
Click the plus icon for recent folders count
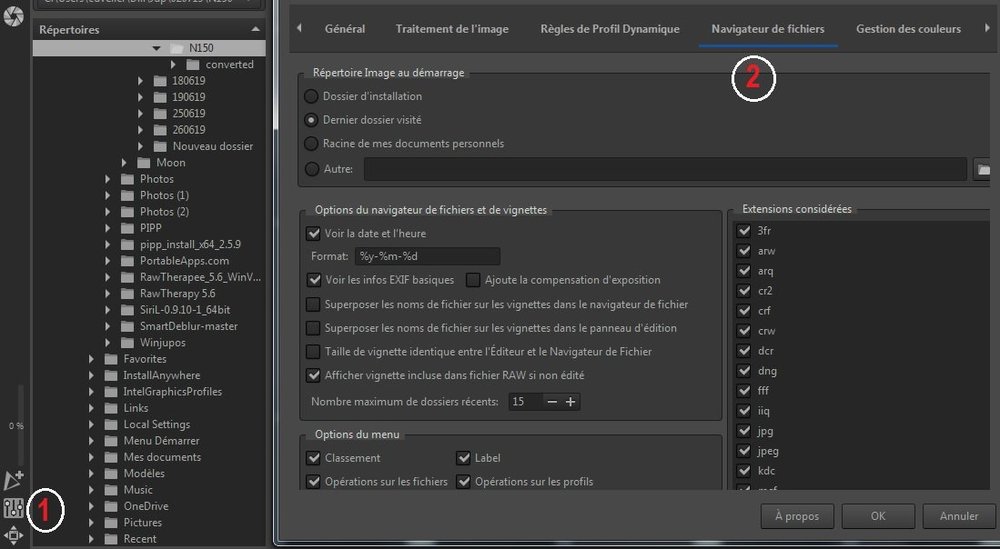(571, 402)
